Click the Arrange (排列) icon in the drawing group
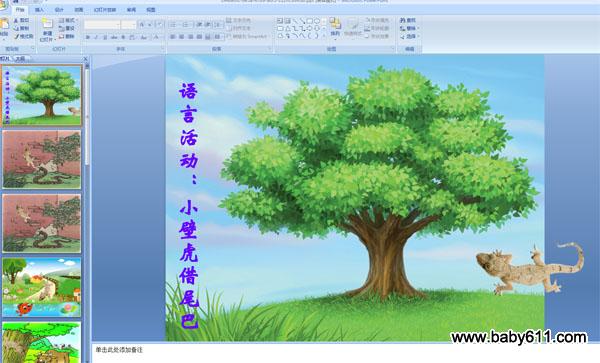The width and height of the screenshot is (600, 363). [336, 24]
